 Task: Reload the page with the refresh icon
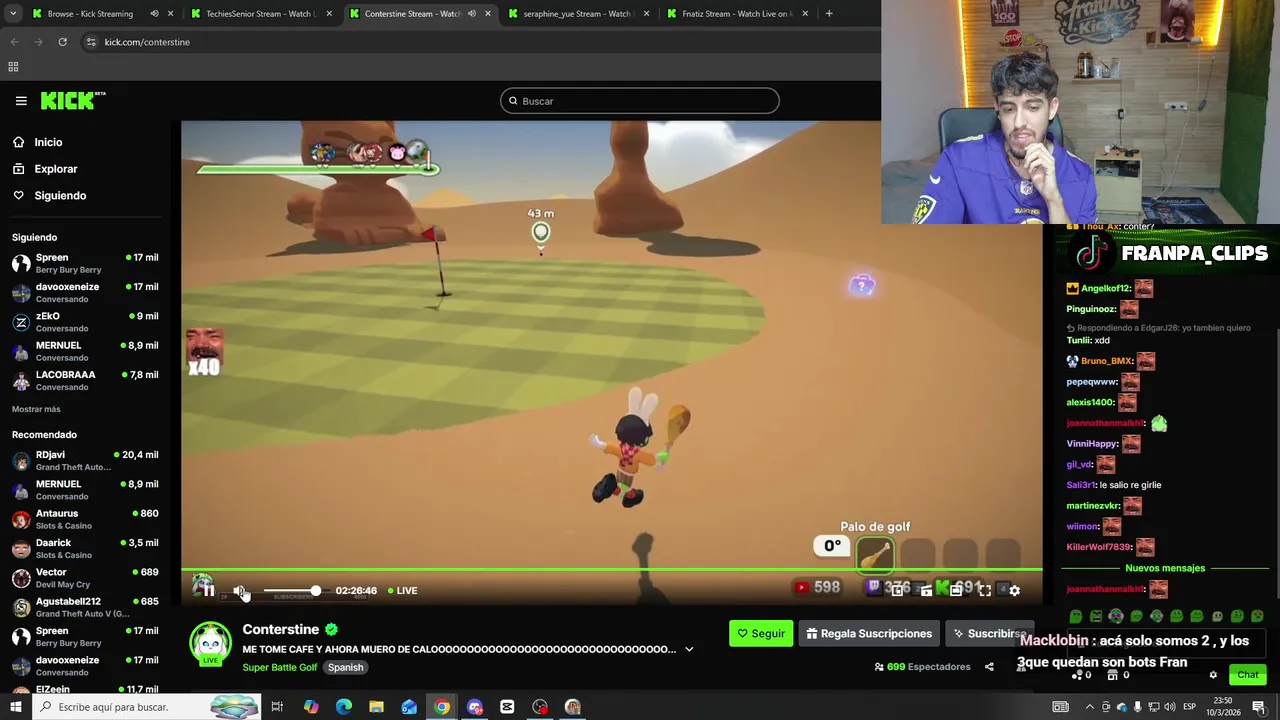(62, 42)
